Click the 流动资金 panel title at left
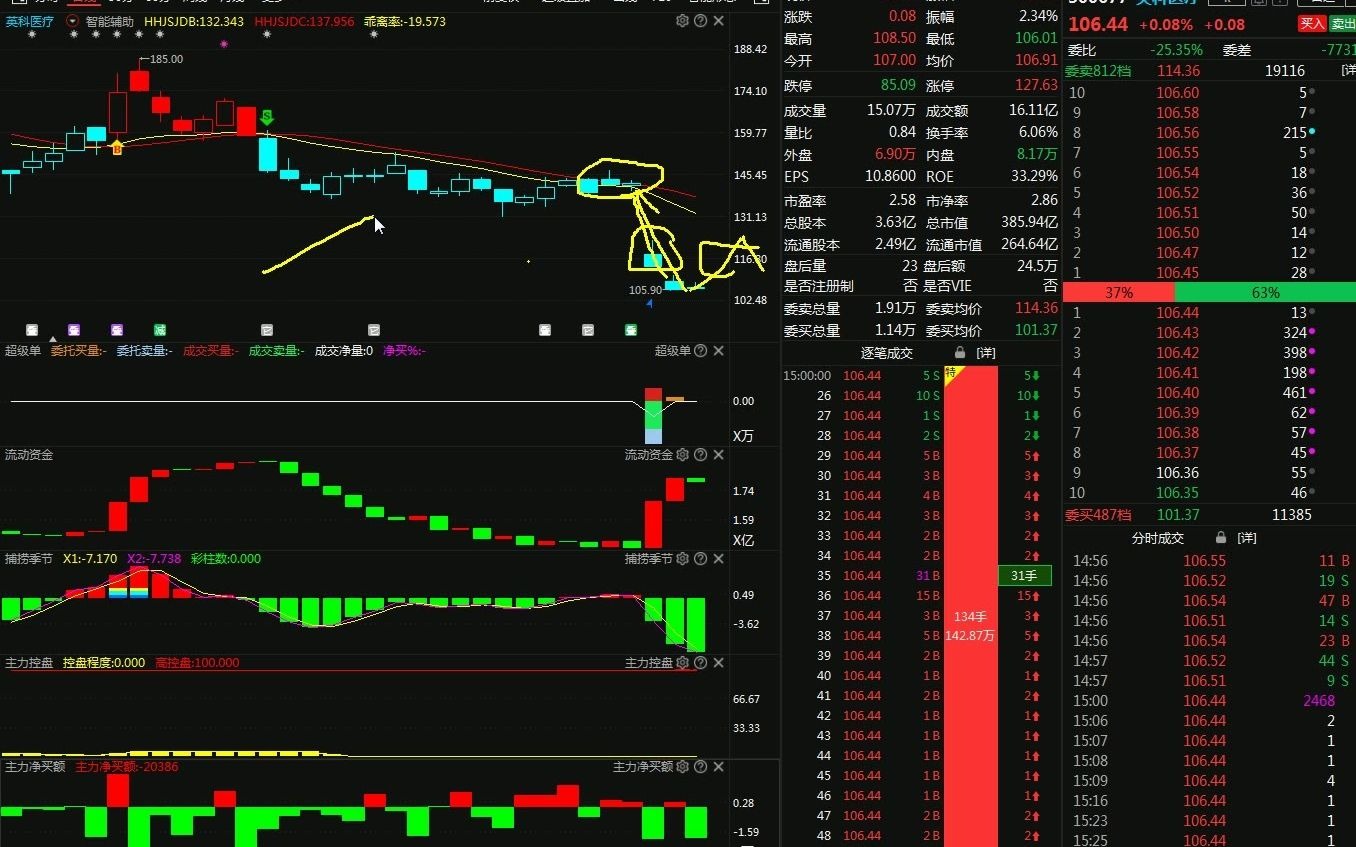1356x847 pixels. coord(29,455)
